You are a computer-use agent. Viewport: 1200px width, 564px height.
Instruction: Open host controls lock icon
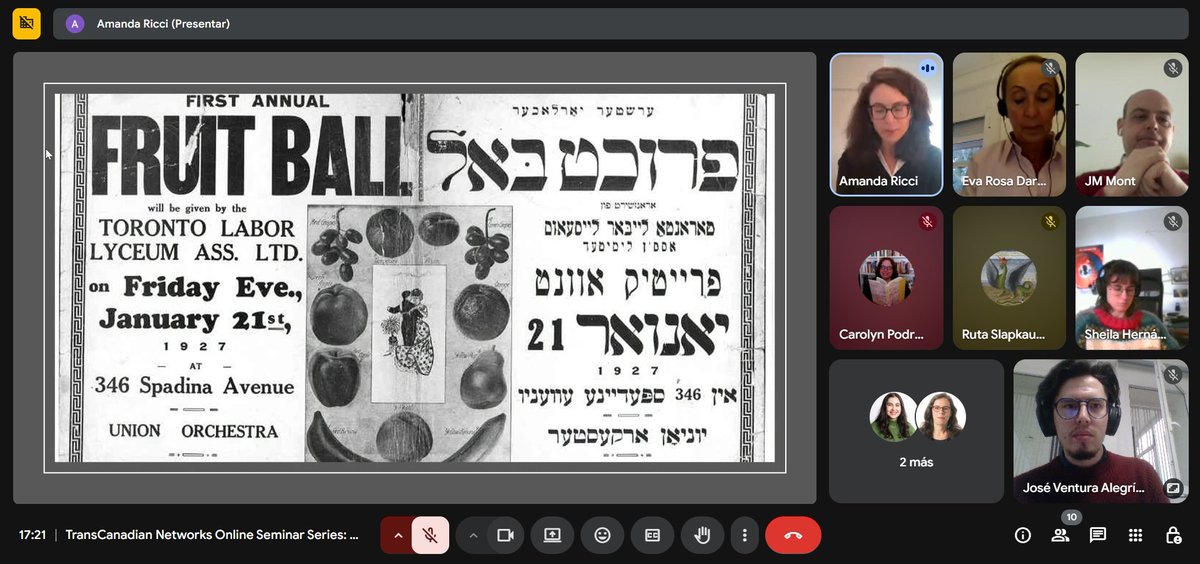[x=1174, y=535]
